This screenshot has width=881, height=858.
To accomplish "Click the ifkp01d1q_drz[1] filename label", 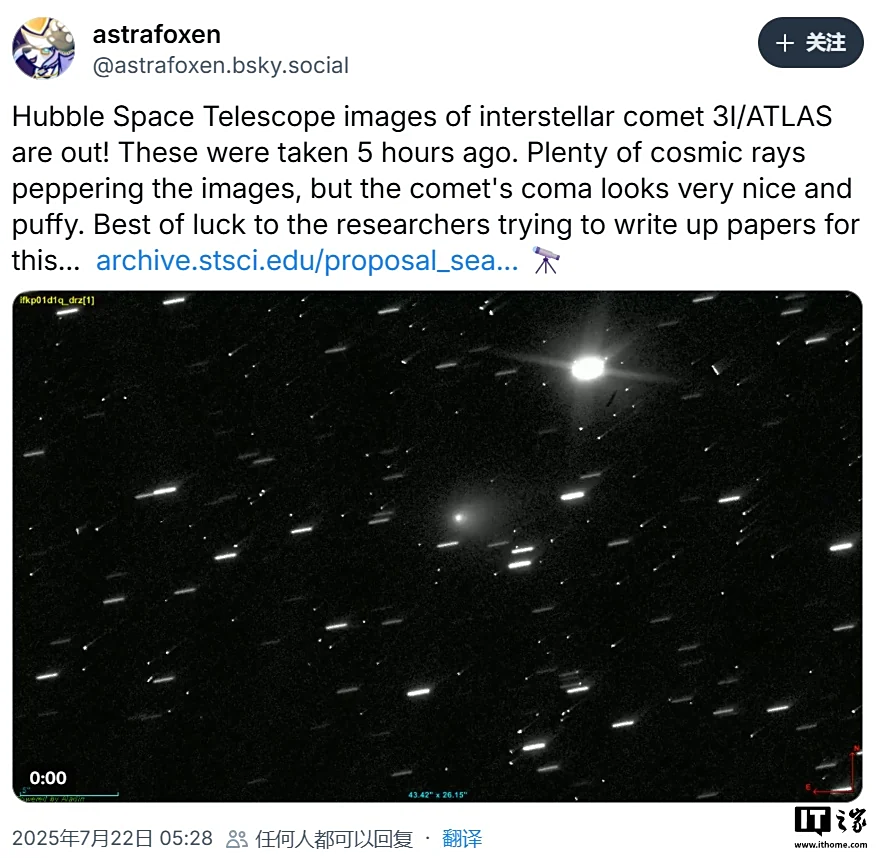I will (57, 300).
